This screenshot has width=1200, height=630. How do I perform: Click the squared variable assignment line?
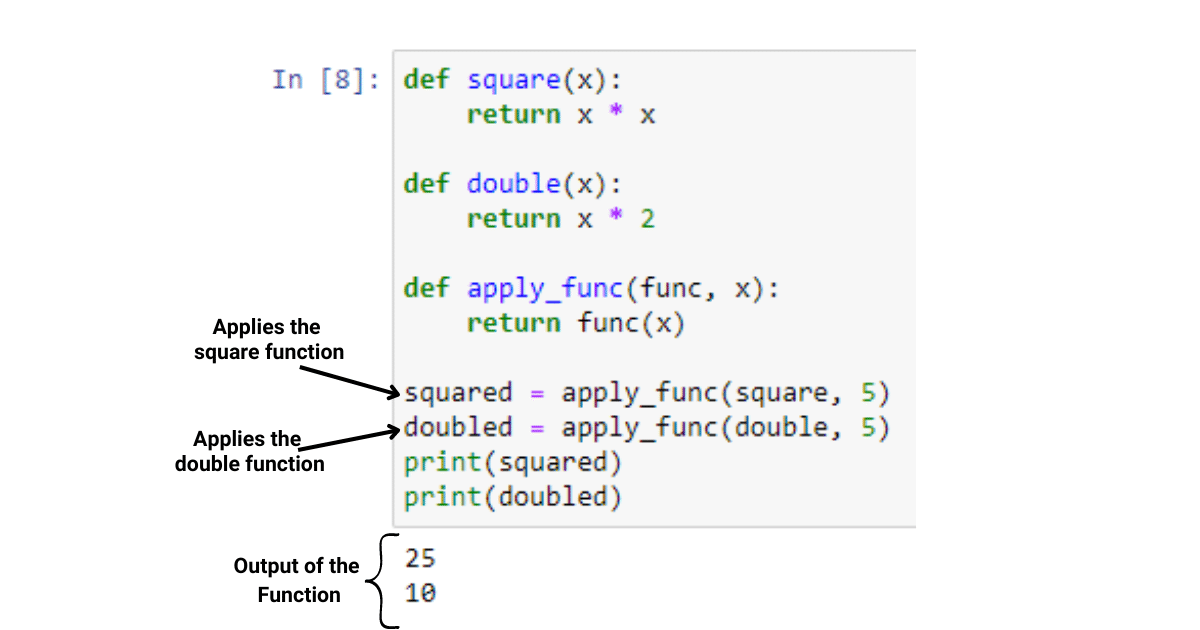646,393
